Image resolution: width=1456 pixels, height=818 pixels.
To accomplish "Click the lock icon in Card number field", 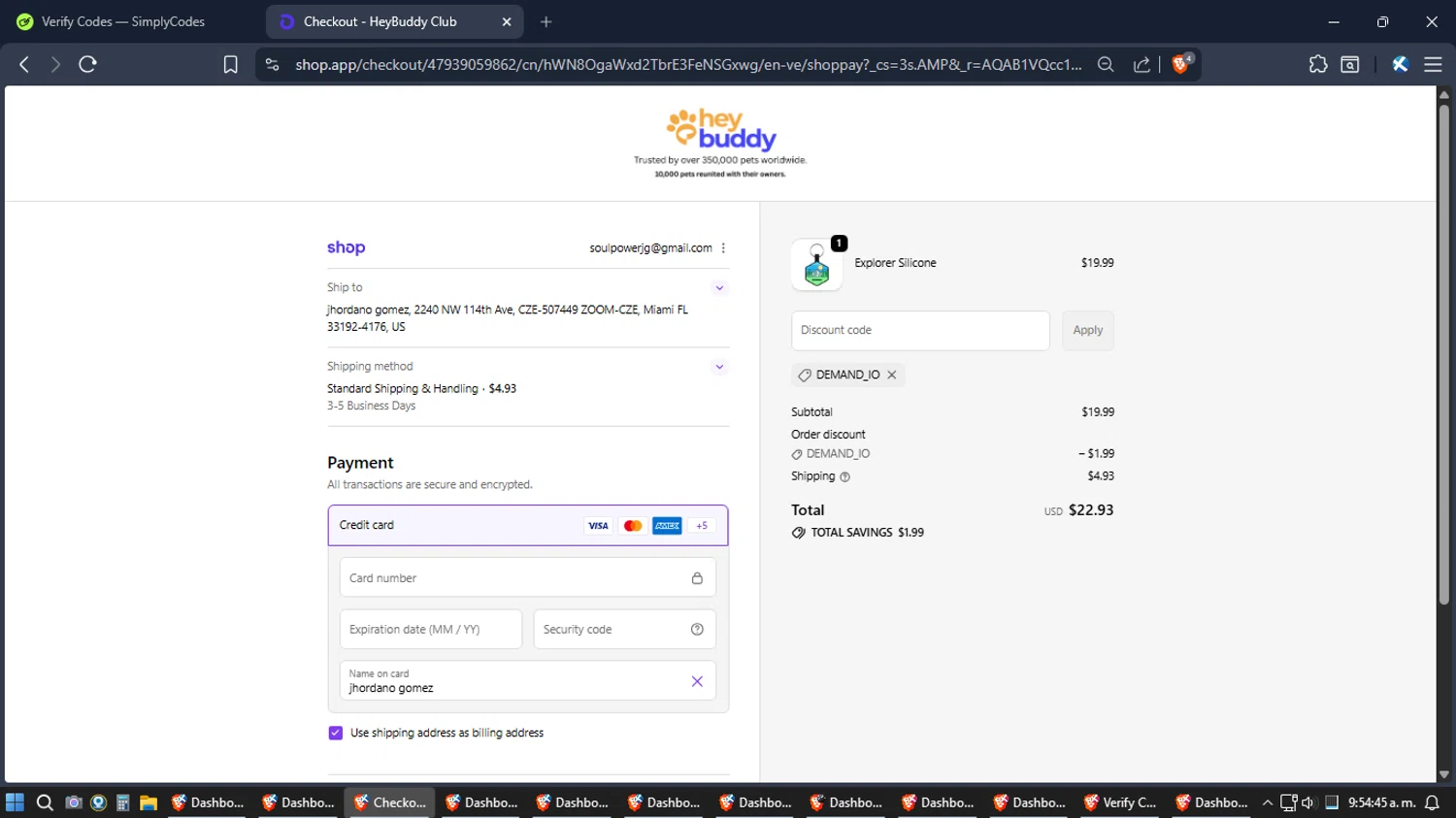I will [x=697, y=578].
